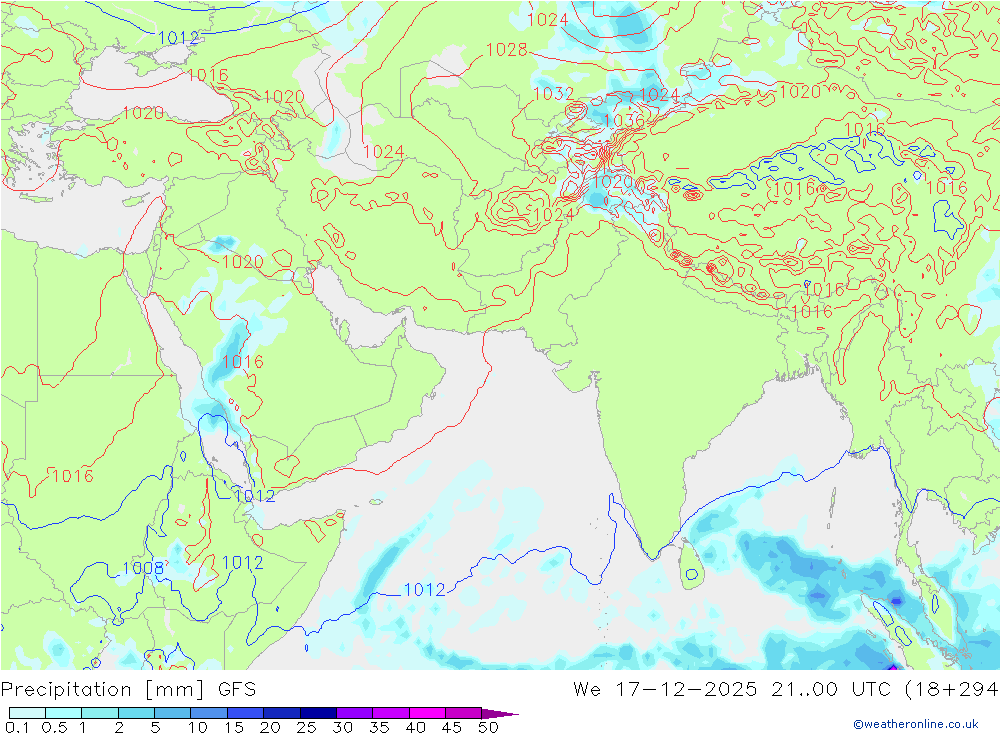
Task: Select the 20–25 mm dark blue legend swatch
Action: 282,713
